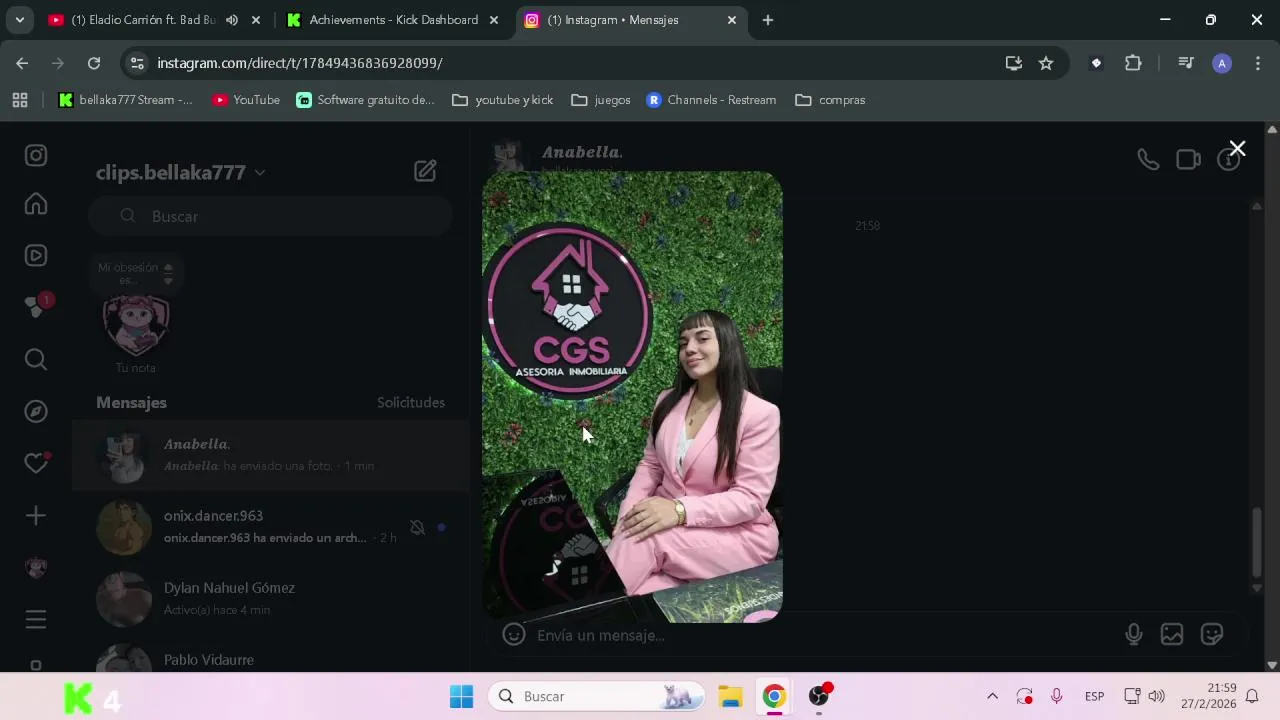
Task: Open the hamburger More menu
Action: 36,619
